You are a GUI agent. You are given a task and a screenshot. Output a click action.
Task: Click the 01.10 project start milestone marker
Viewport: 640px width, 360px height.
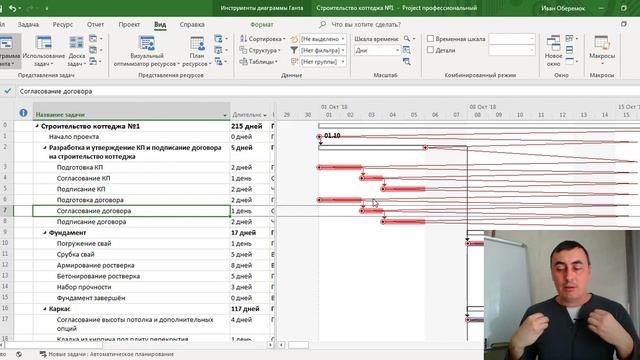[x=319, y=137]
